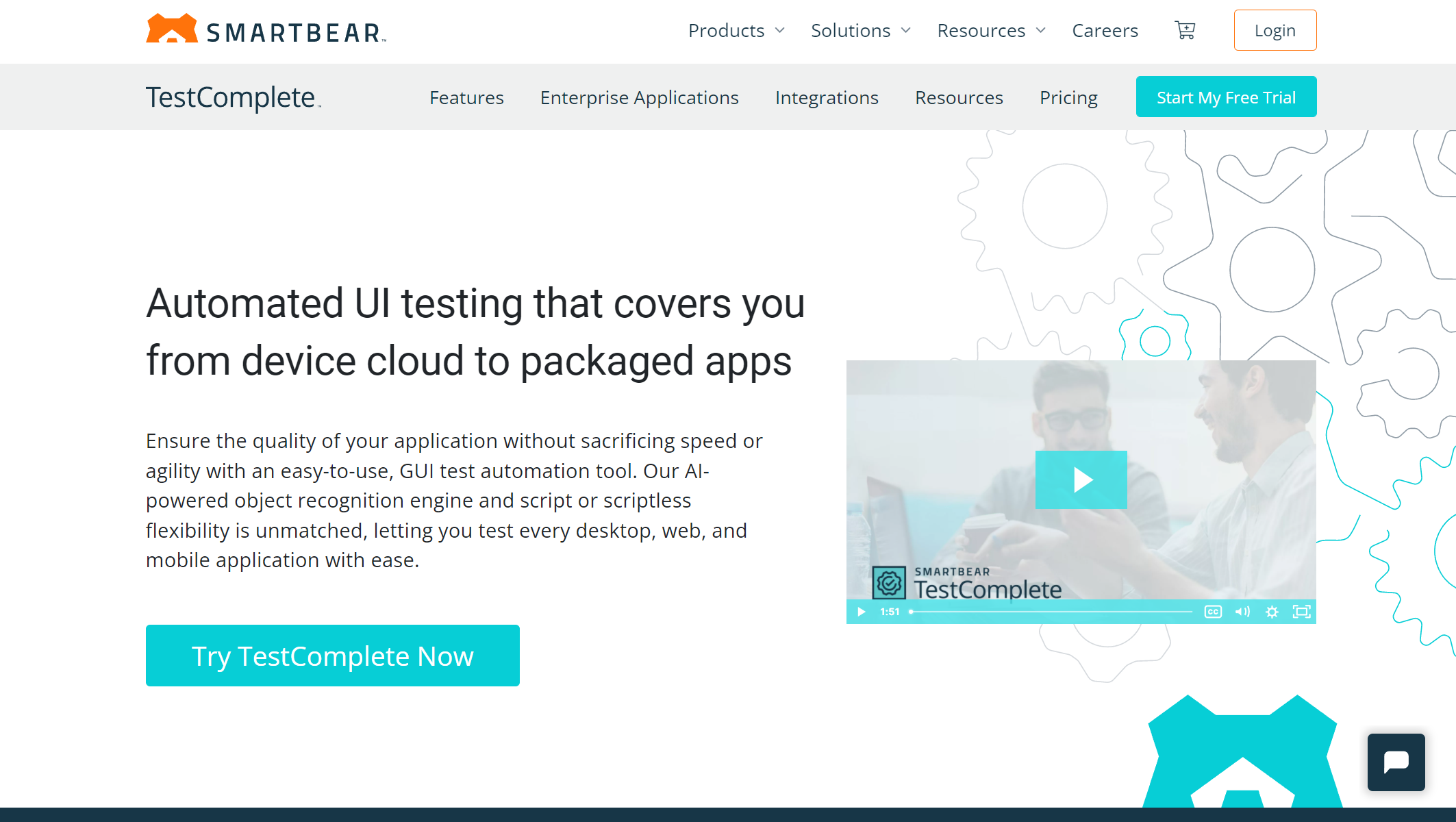
Task: Click the Start My Free Trial button
Action: (1226, 97)
